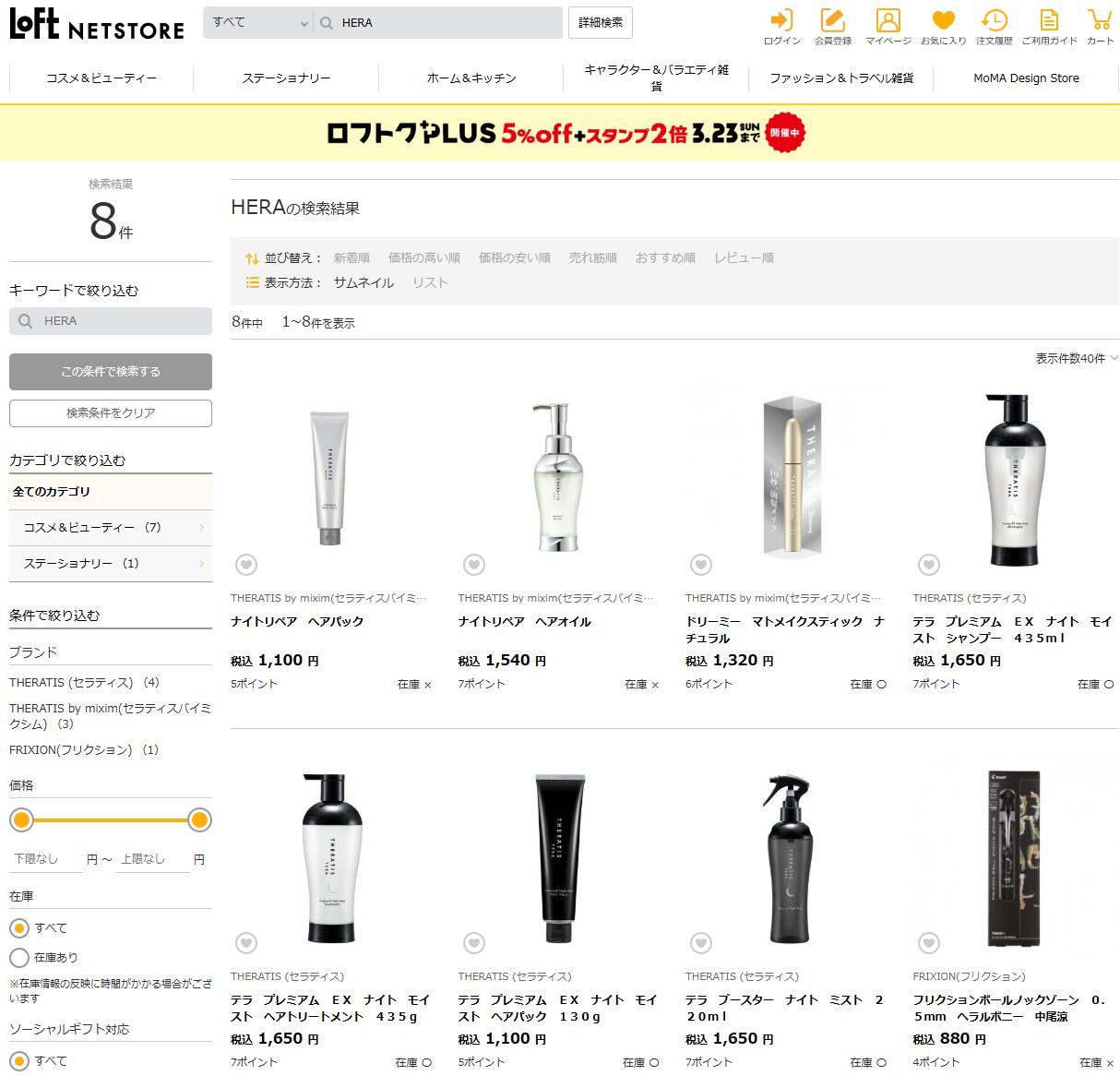Open the カート shopping cart icon

coord(1100,27)
